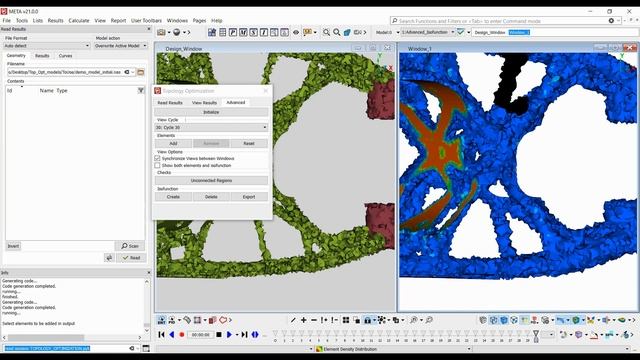Click the four-squares grid icon in bottom toolbar
The image size is (640, 360).
point(346,320)
